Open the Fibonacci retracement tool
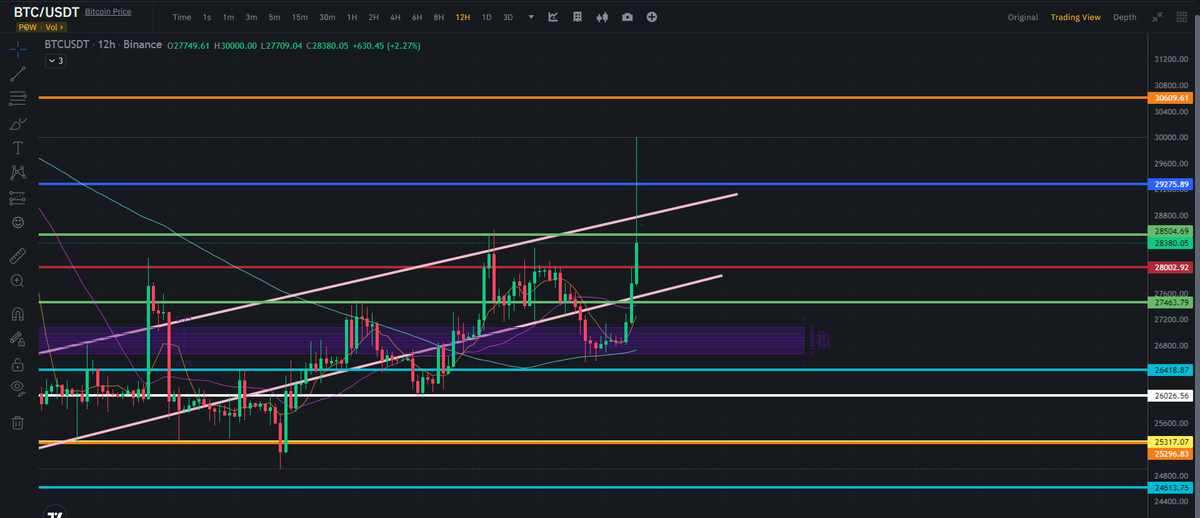 pyautogui.click(x=17, y=98)
